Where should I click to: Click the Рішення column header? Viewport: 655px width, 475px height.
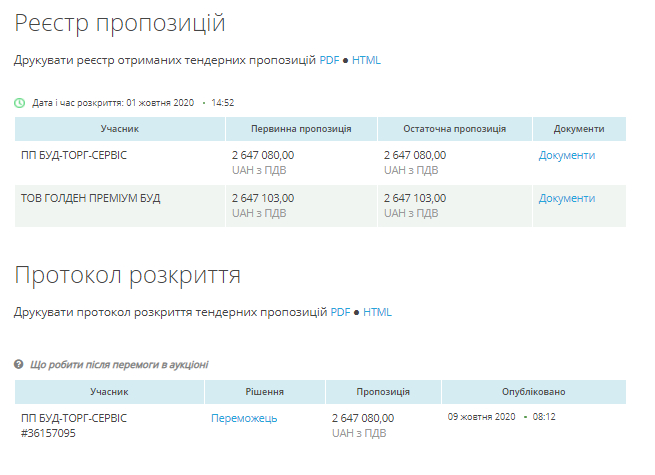pos(264,392)
